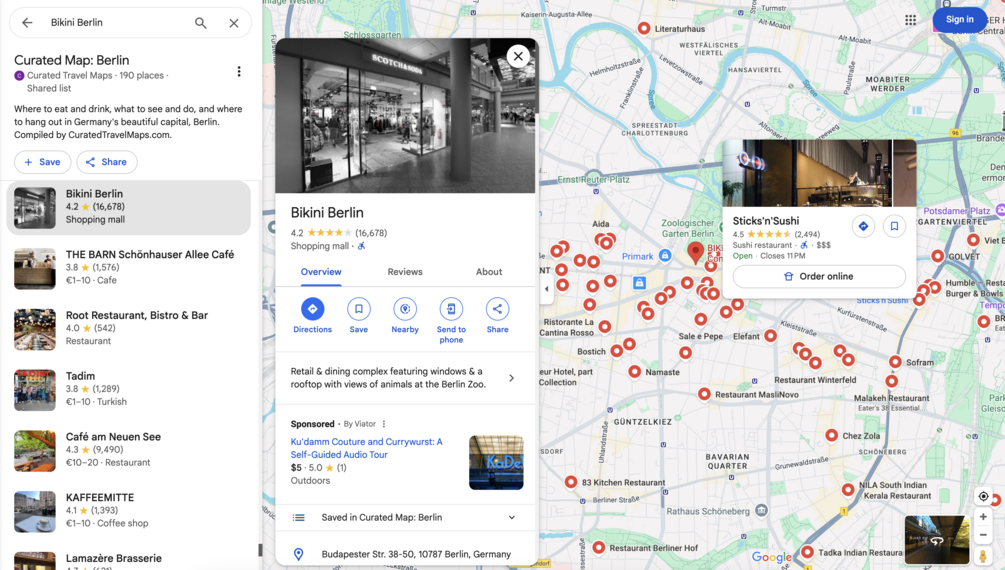Select Bikini Berlin list item
The height and width of the screenshot is (570, 1005).
pyautogui.click(x=128, y=208)
